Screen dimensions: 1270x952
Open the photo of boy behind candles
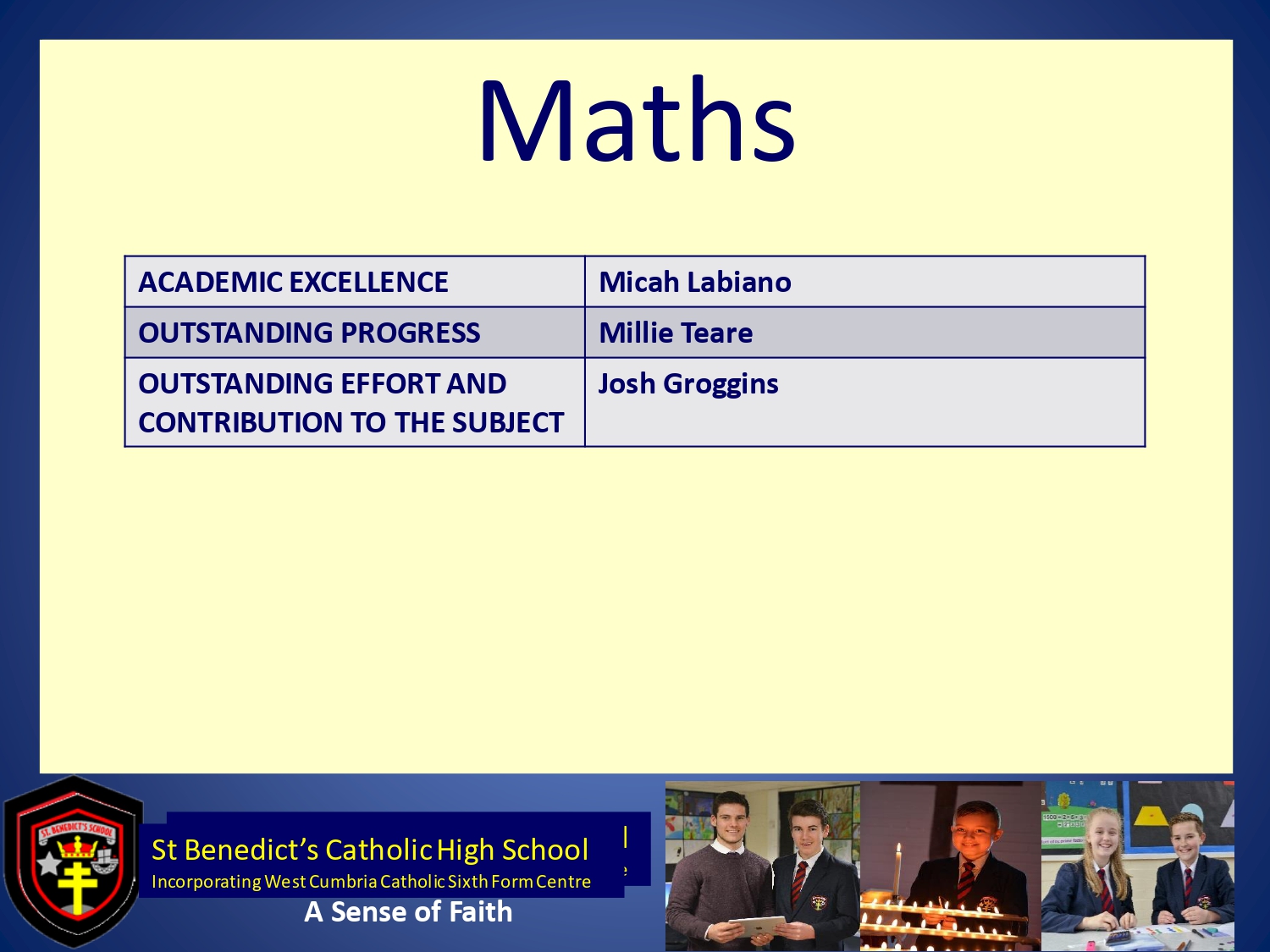pyautogui.click(x=951, y=866)
